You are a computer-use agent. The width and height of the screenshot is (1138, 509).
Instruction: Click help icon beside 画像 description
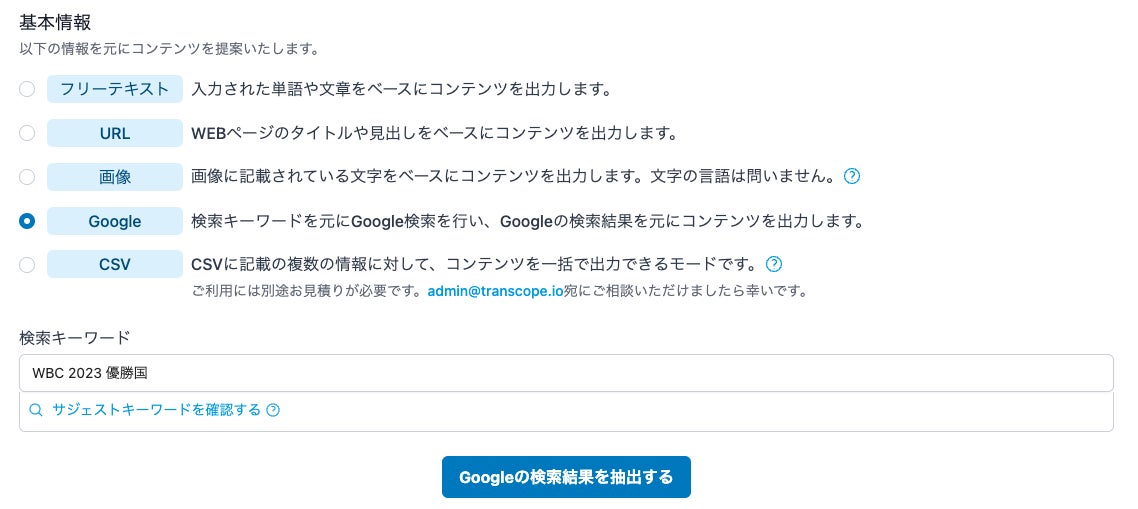852,177
